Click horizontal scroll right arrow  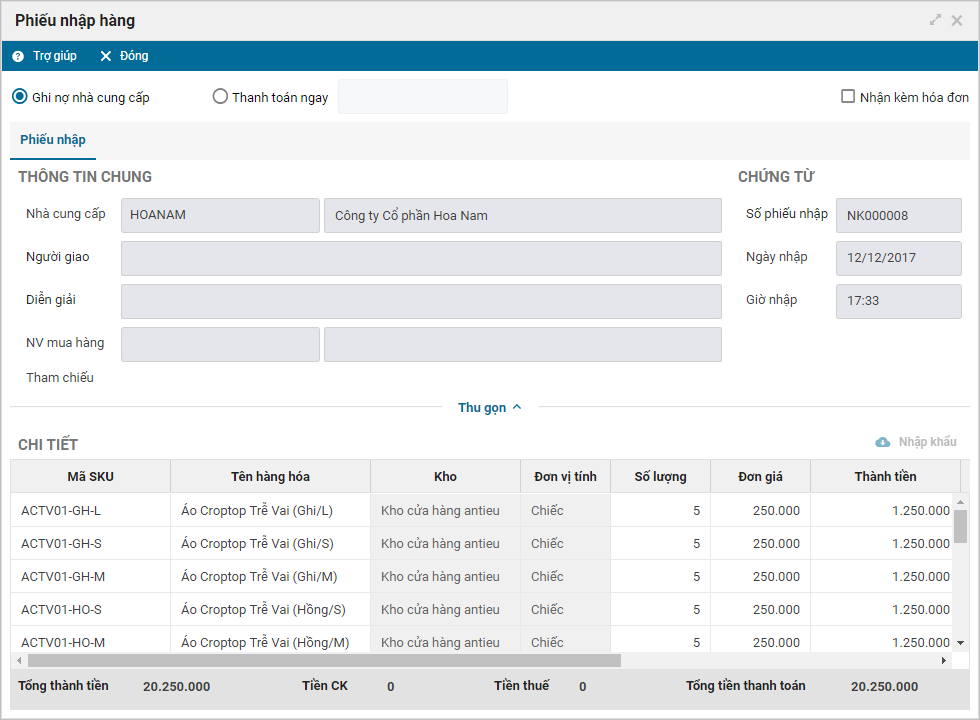pyautogui.click(x=944, y=660)
